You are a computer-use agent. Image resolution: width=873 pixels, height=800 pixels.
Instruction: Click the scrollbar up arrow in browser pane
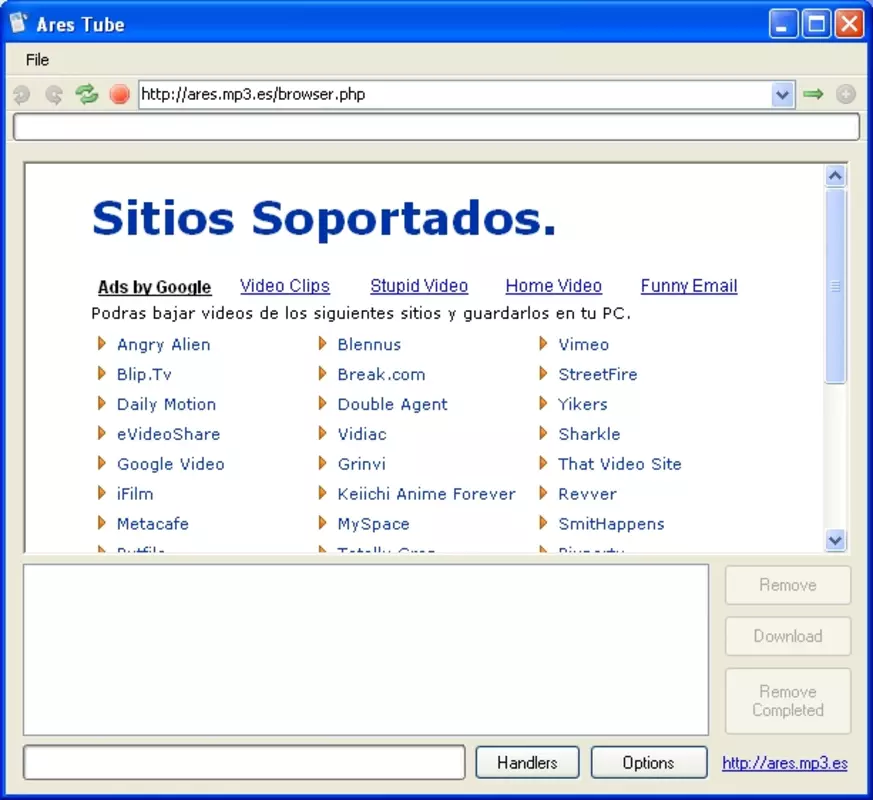835,176
